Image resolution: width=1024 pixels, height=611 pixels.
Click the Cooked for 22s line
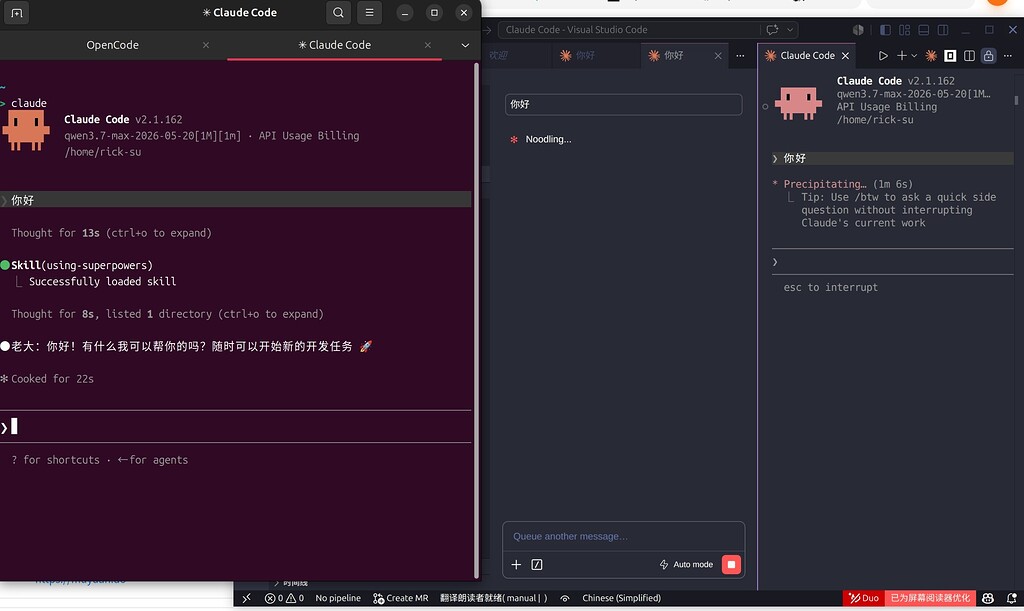tap(52, 379)
